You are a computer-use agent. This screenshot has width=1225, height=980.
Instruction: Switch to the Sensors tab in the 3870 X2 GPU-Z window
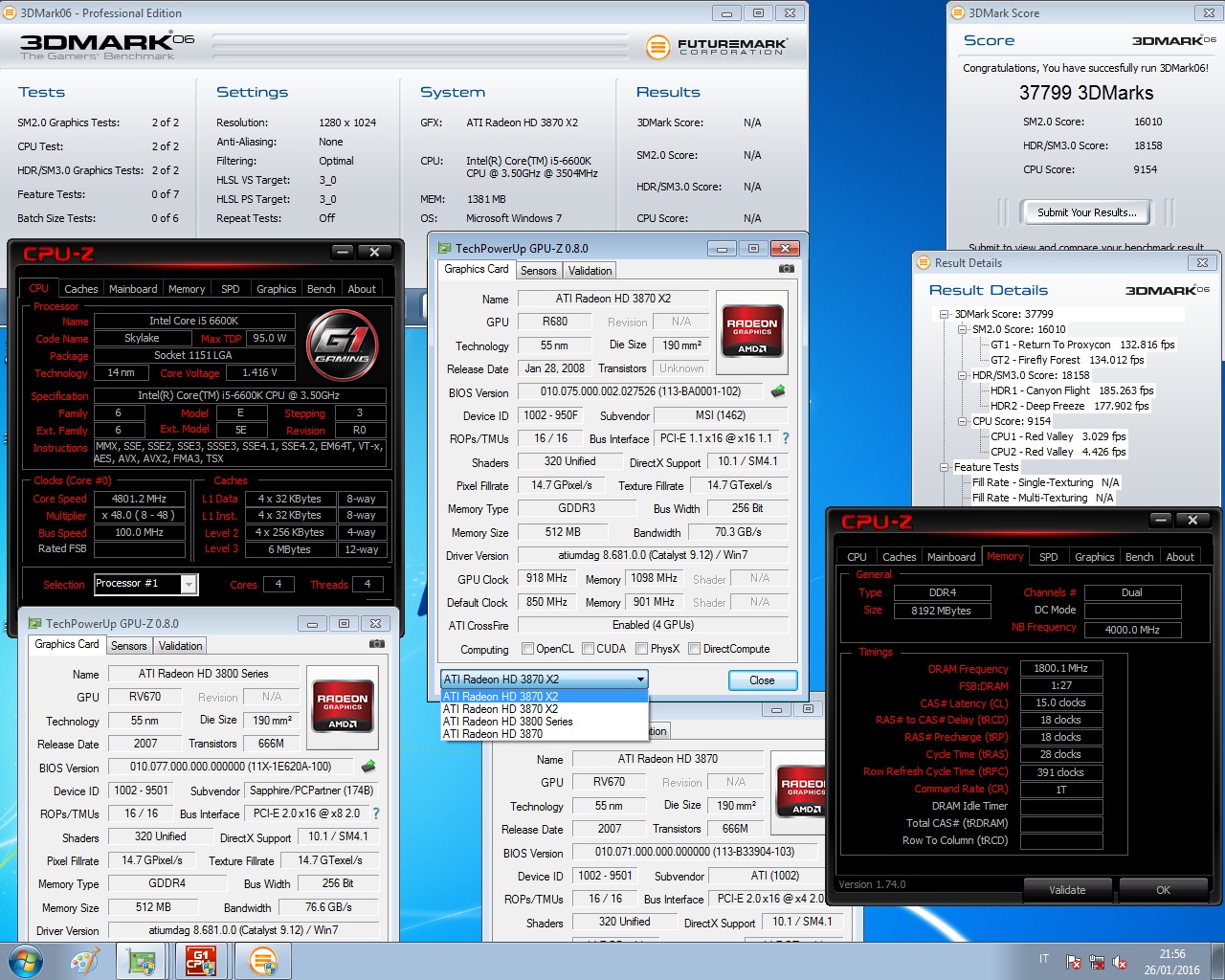coord(539,271)
